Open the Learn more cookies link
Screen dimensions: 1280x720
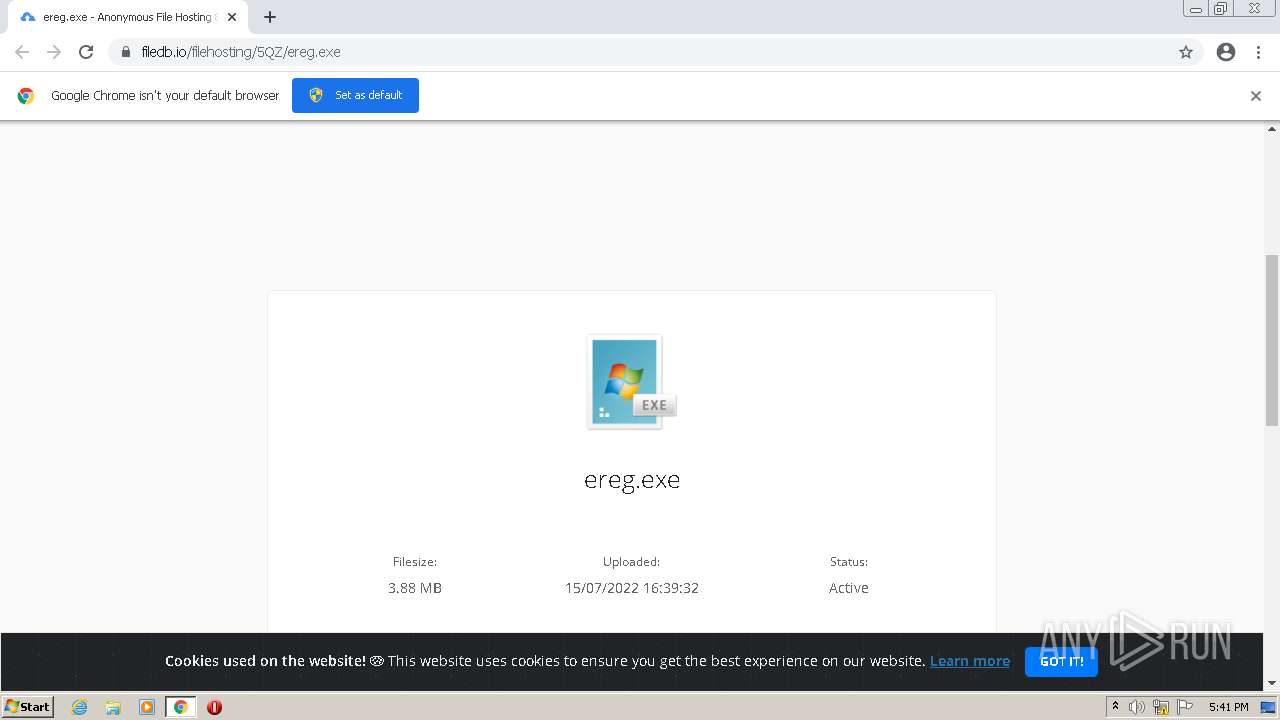(x=970, y=661)
